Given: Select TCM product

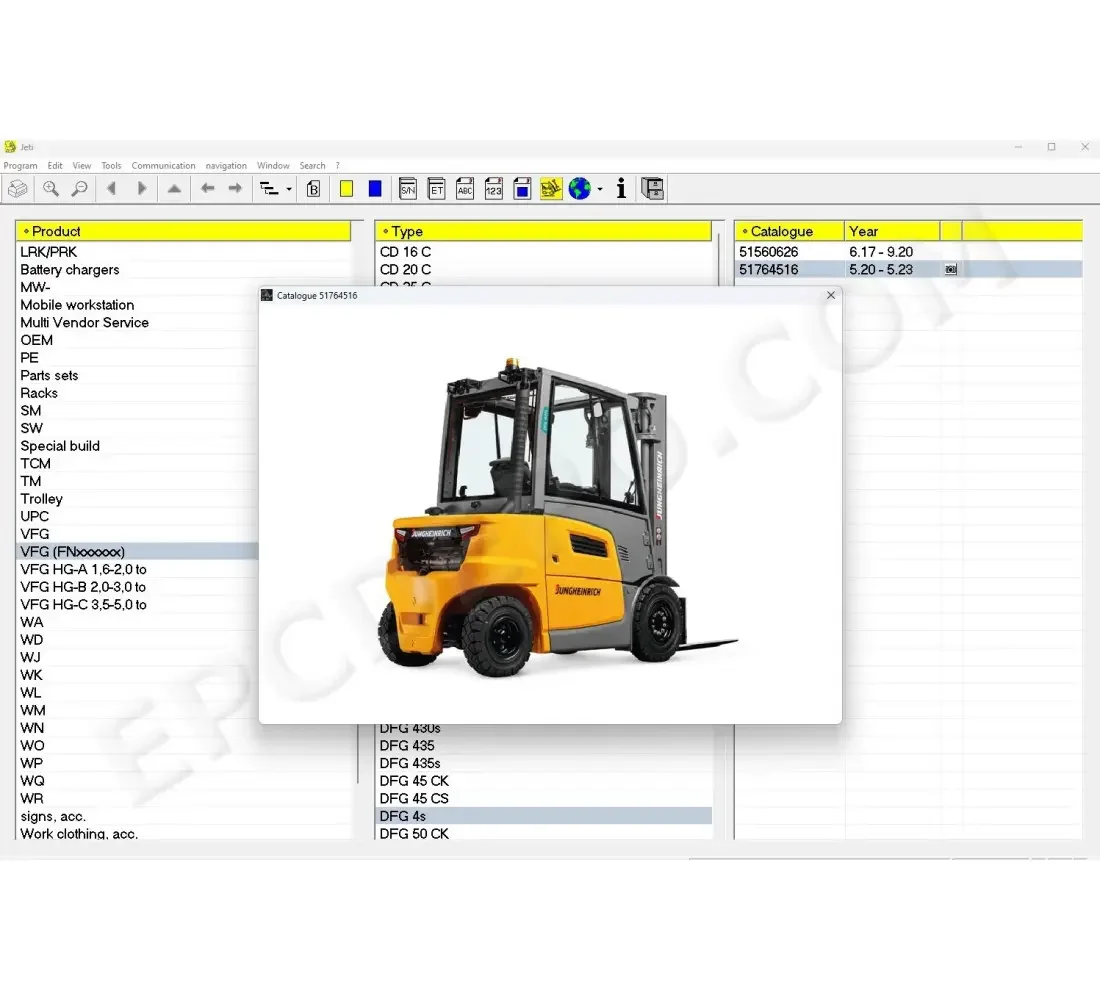Looking at the screenshot, I should pyautogui.click(x=35, y=463).
